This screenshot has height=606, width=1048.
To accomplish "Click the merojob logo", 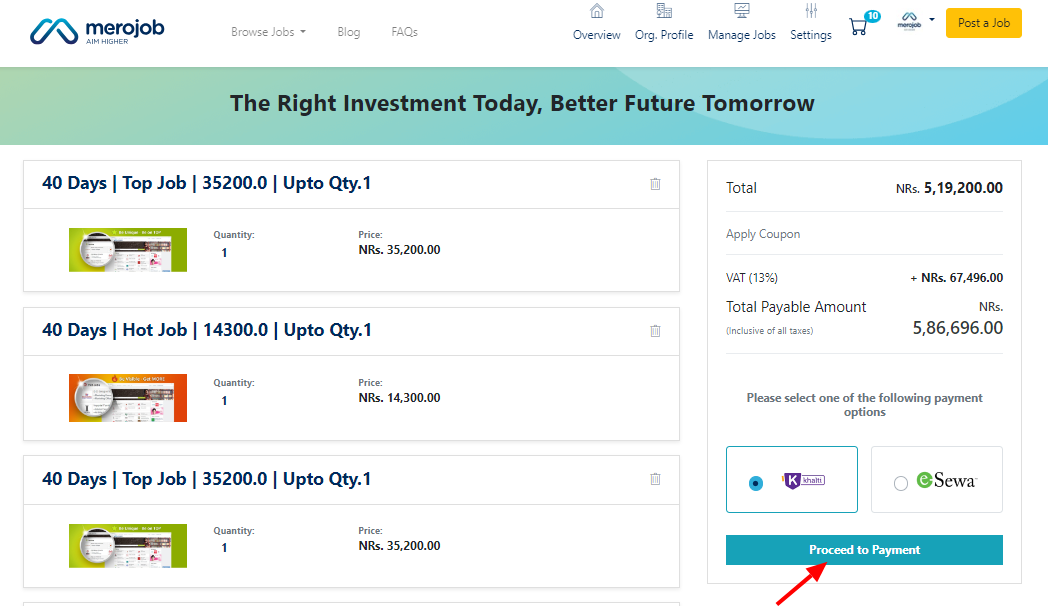I will [x=97, y=31].
